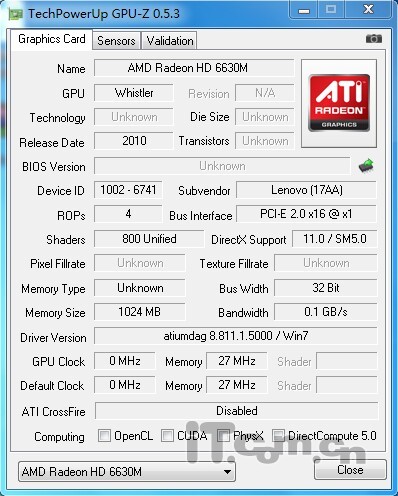398x496 pixels.
Task: Click Device ID value 1002 - 6741
Action: pyautogui.click(x=128, y=190)
